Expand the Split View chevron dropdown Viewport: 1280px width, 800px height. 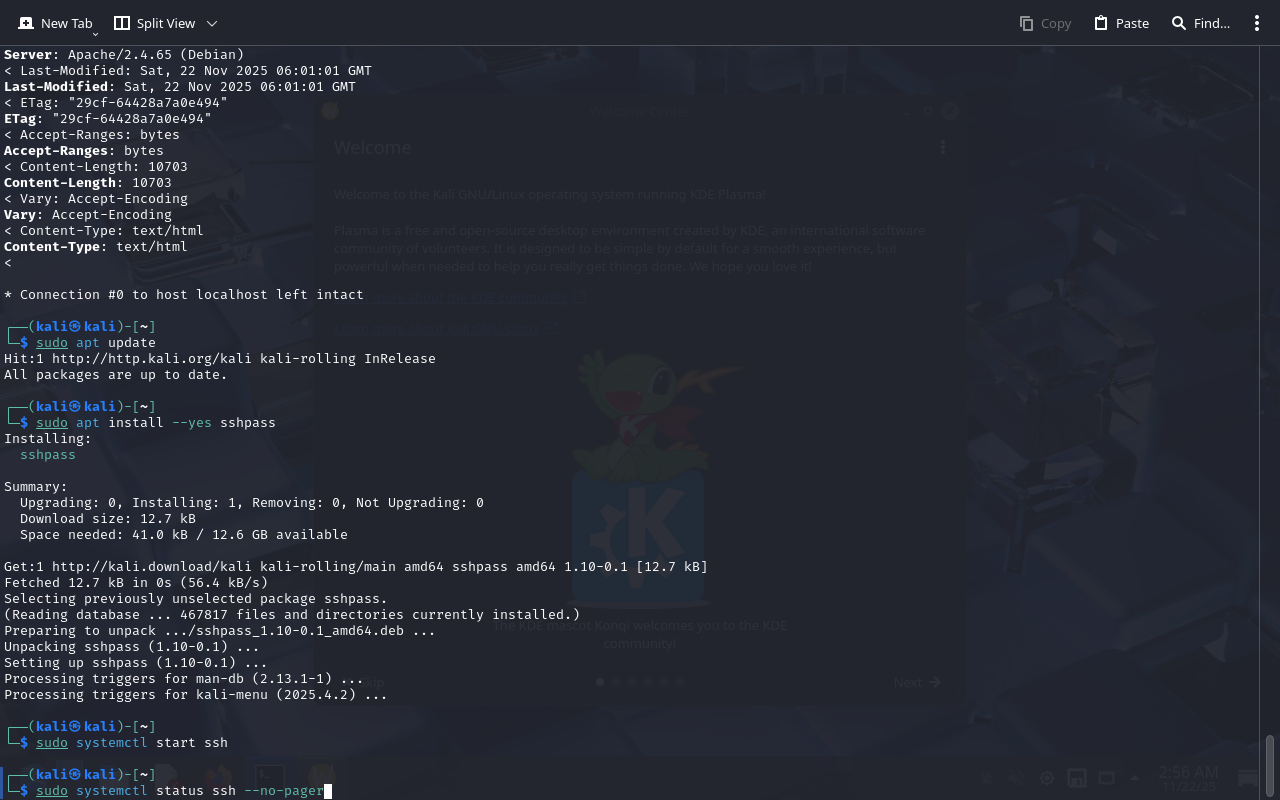click(x=211, y=23)
